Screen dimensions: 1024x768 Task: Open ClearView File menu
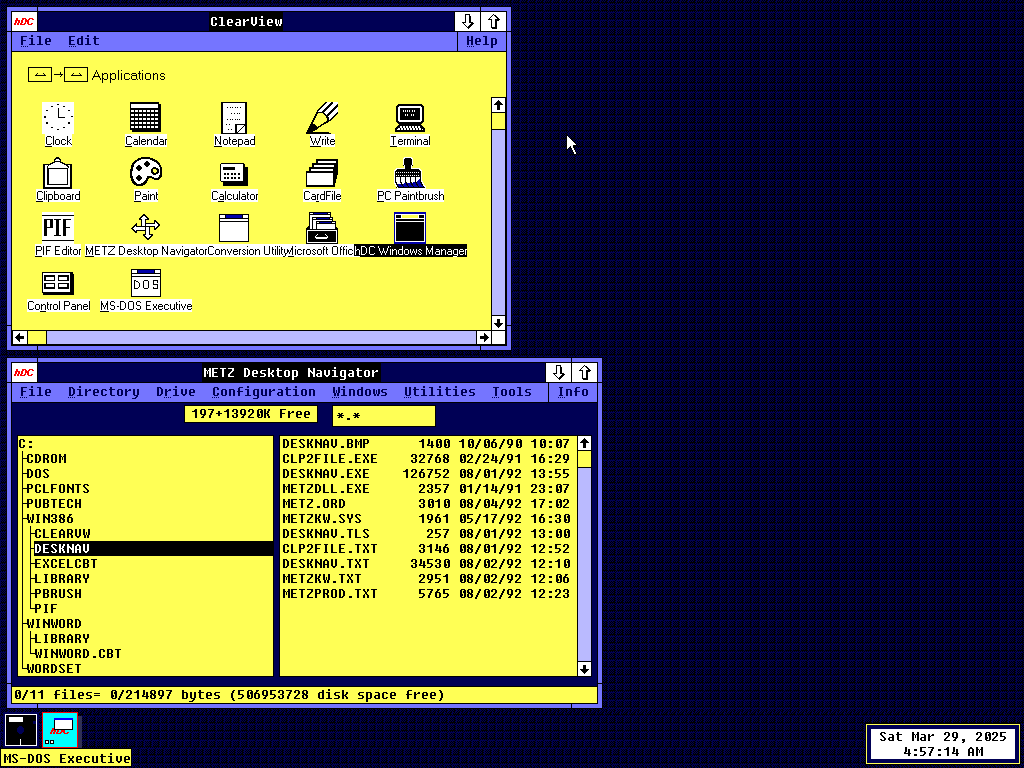coord(36,41)
